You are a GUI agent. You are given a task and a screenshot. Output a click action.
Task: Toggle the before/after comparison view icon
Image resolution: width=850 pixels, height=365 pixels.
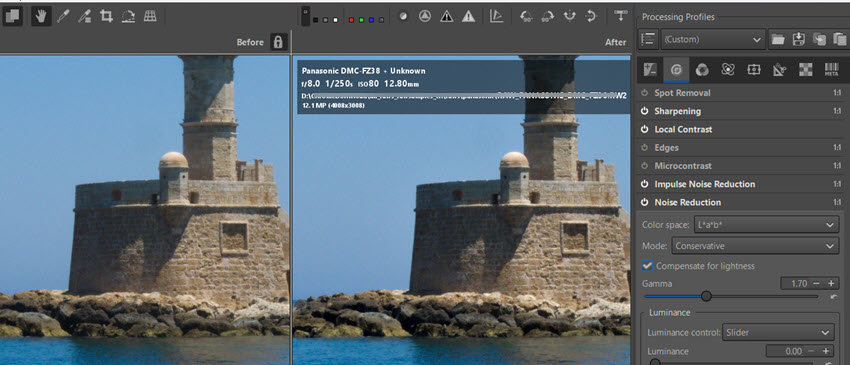12,16
